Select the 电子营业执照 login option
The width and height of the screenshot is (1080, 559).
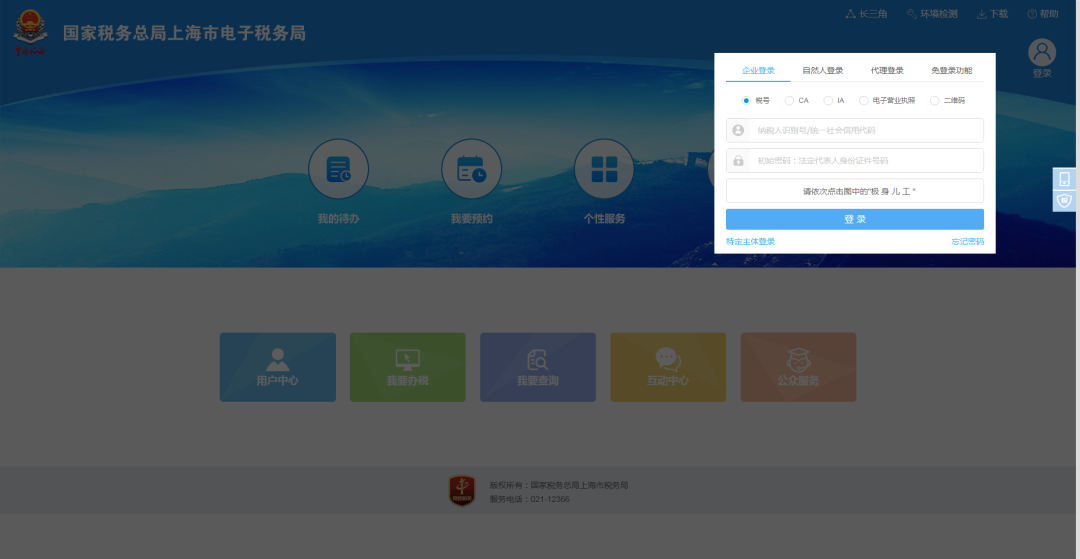864,101
